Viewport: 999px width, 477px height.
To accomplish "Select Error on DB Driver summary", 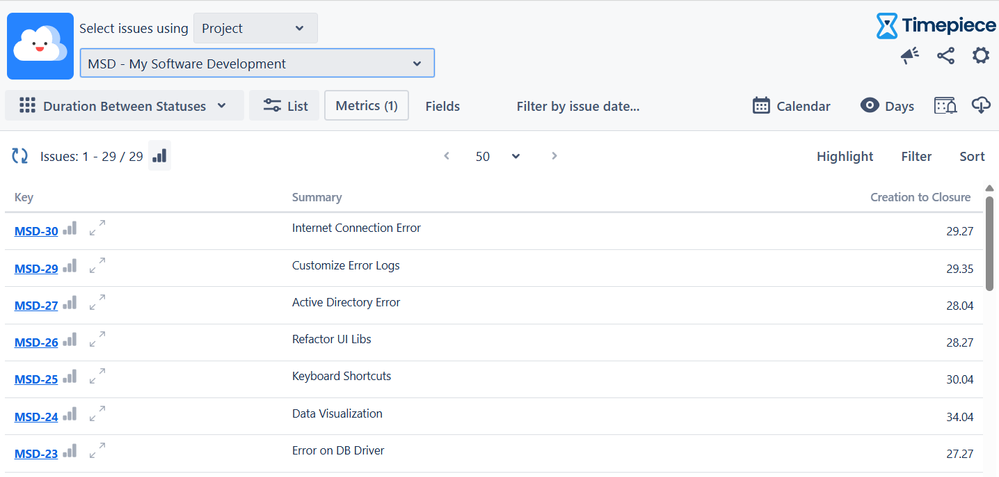I will pyautogui.click(x=338, y=450).
